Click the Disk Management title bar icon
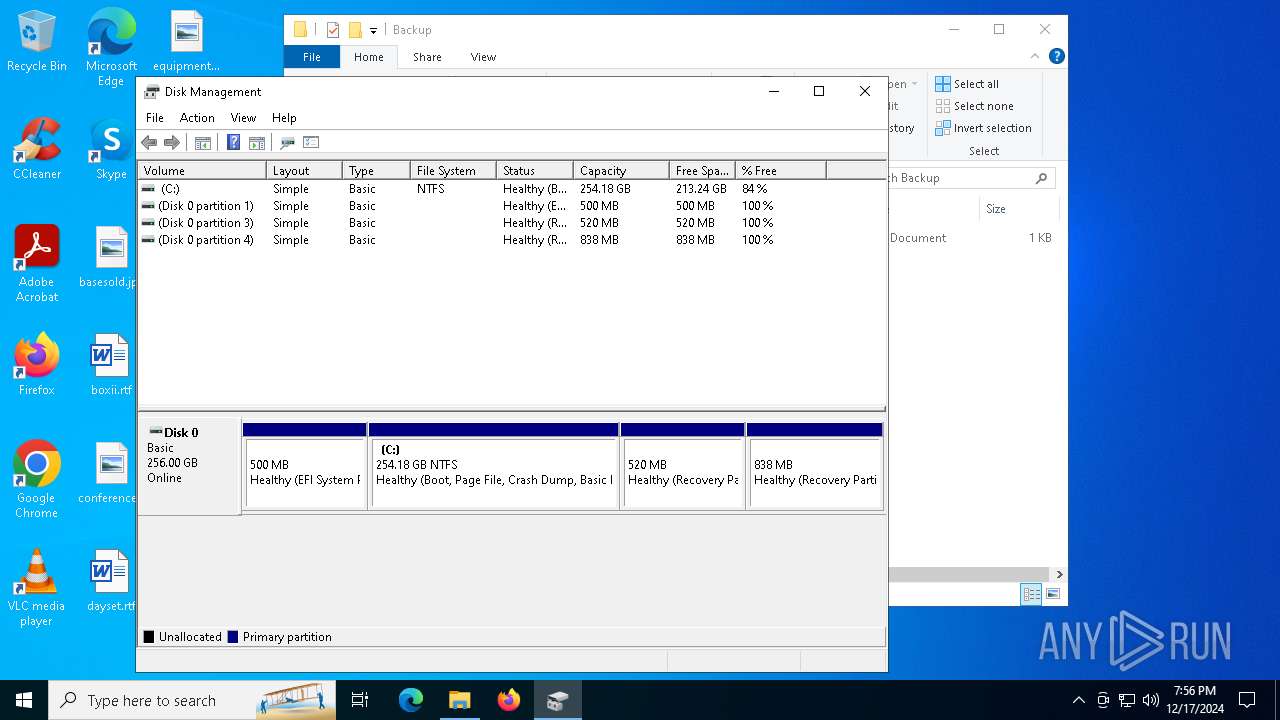Screen dimensions: 1280x720 152,91
